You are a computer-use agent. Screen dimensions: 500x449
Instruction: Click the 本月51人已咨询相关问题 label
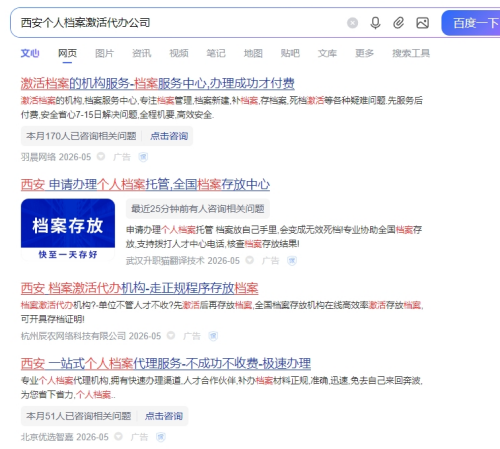coord(78,416)
